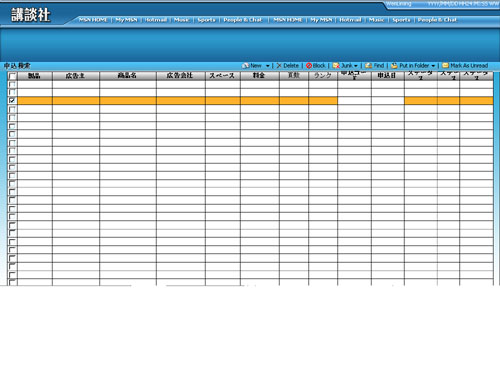Check the first row checkbox under header

(x=12, y=85)
